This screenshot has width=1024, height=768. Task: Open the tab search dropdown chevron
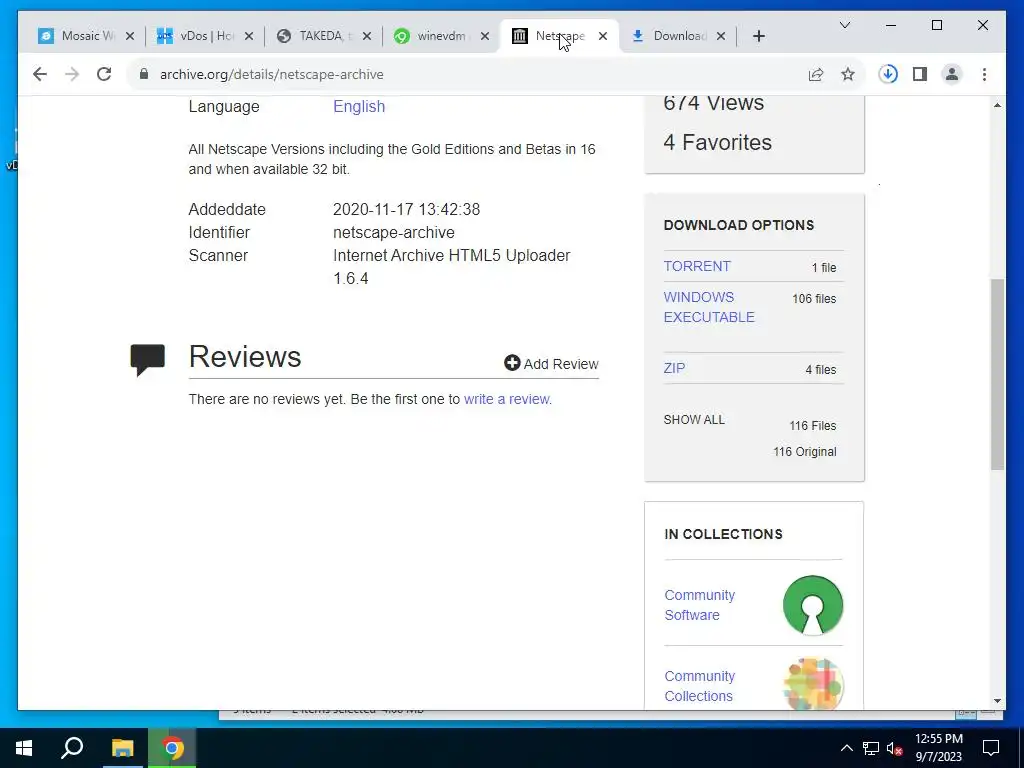click(x=844, y=25)
